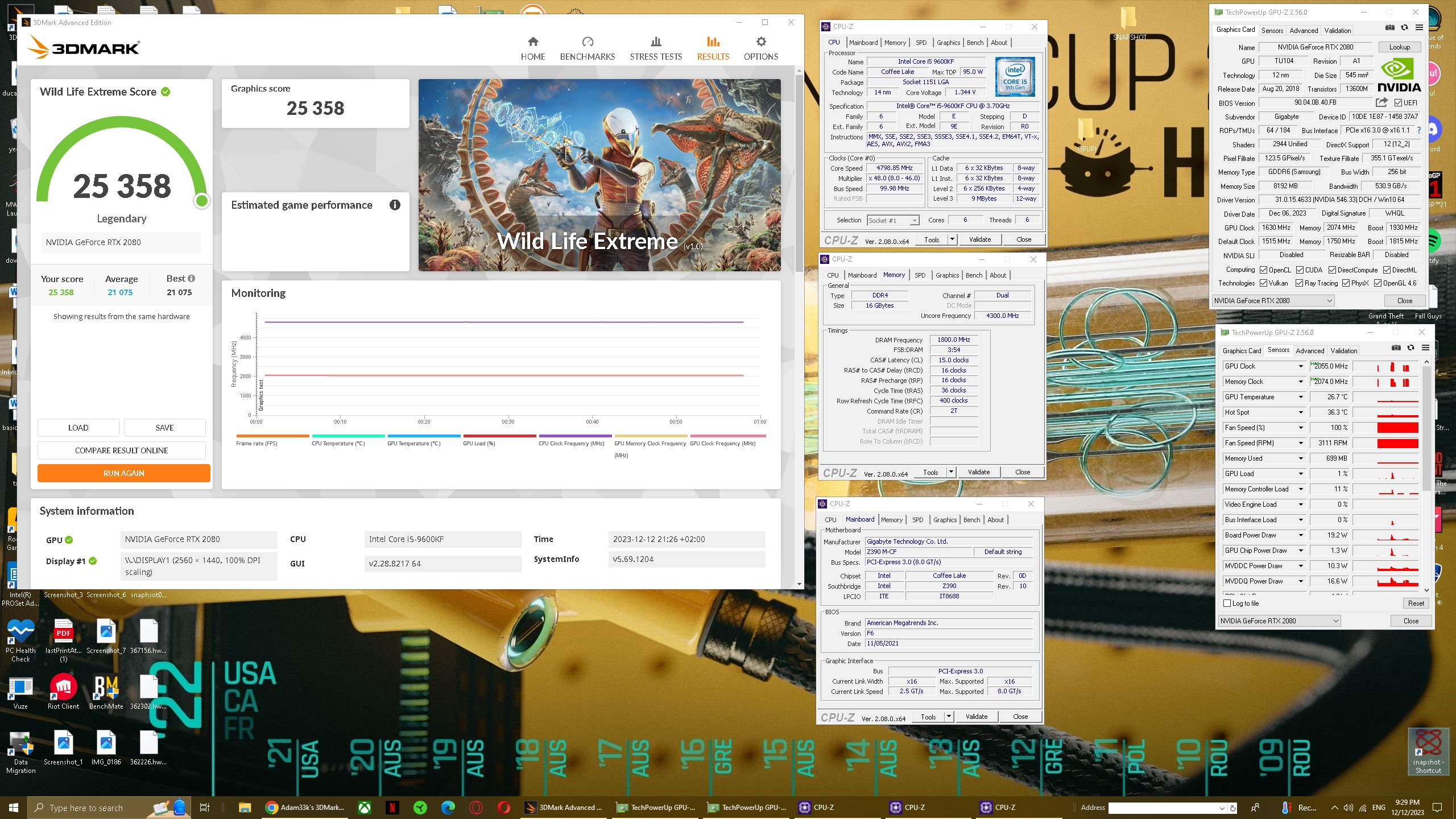
Task: Click COMPARE RESULT ONLINE
Action: click(122, 450)
